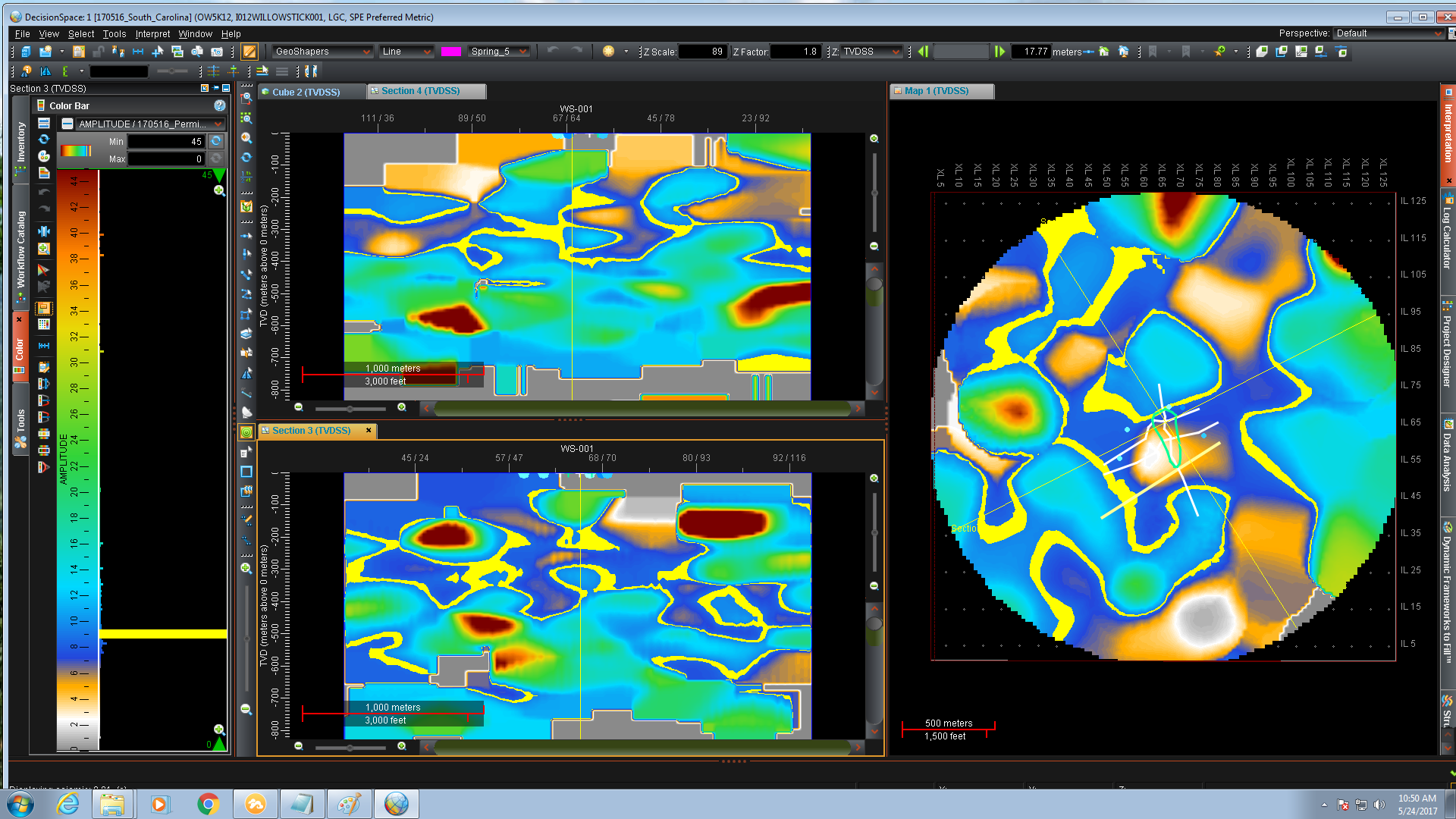
Task: Open the Line shape type dropdown
Action: click(x=406, y=52)
